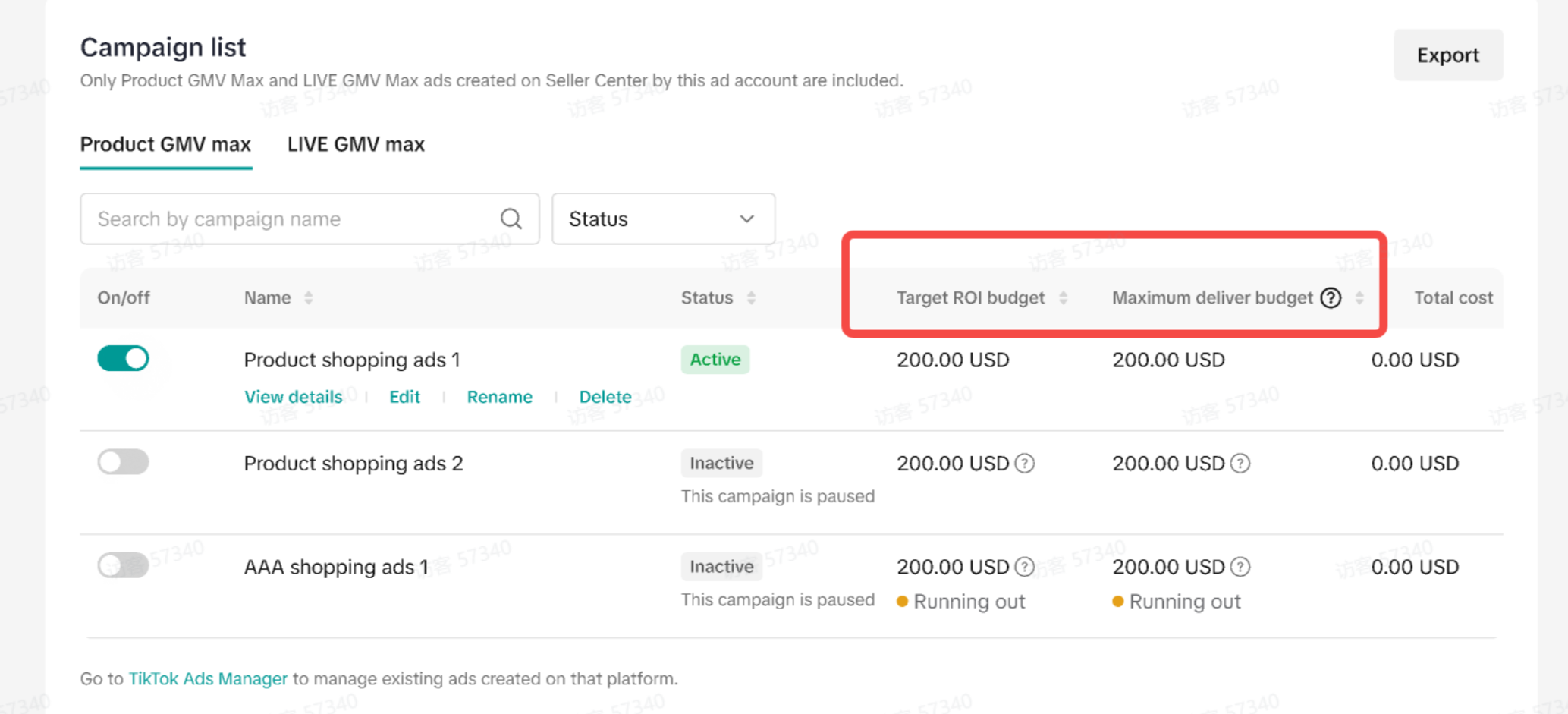Click help icon beside Maximum deliver budget header
The image size is (1568, 714).
1331,298
